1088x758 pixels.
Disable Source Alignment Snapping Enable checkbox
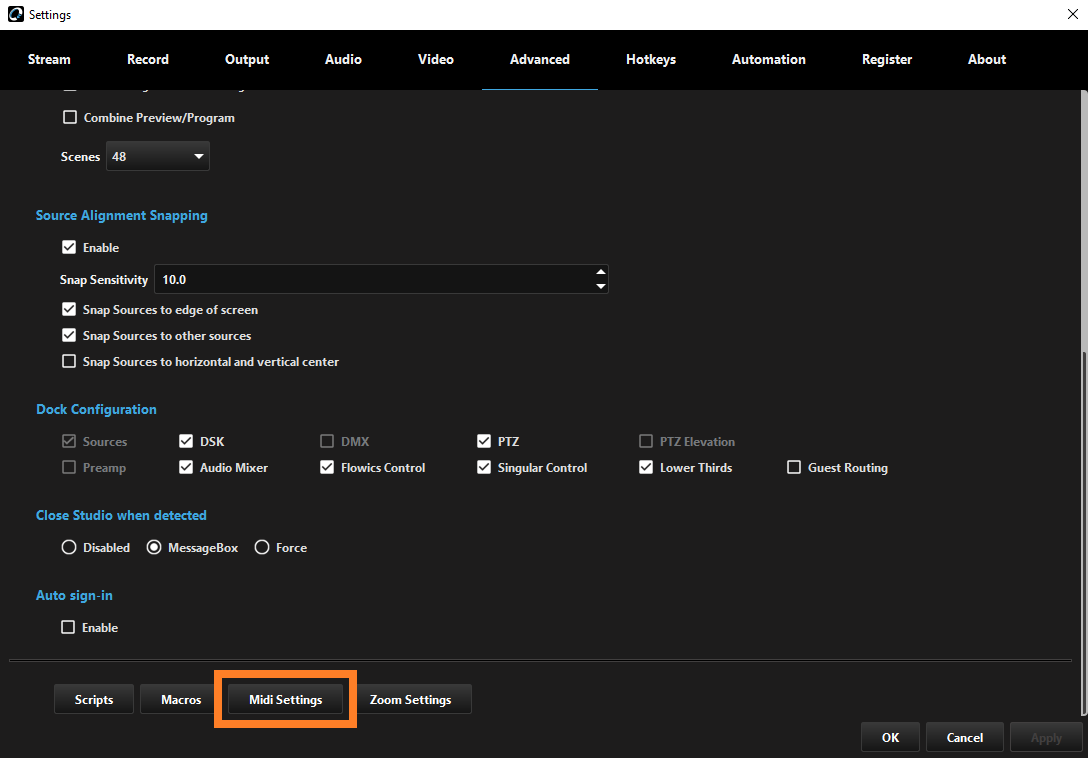(x=69, y=247)
